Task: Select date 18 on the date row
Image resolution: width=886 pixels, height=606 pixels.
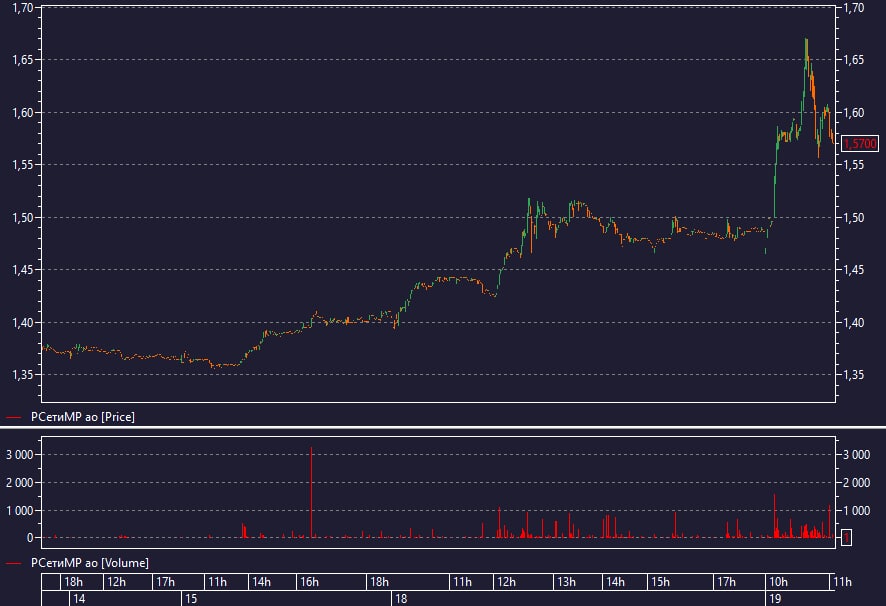Action: click(x=401, y=599)
